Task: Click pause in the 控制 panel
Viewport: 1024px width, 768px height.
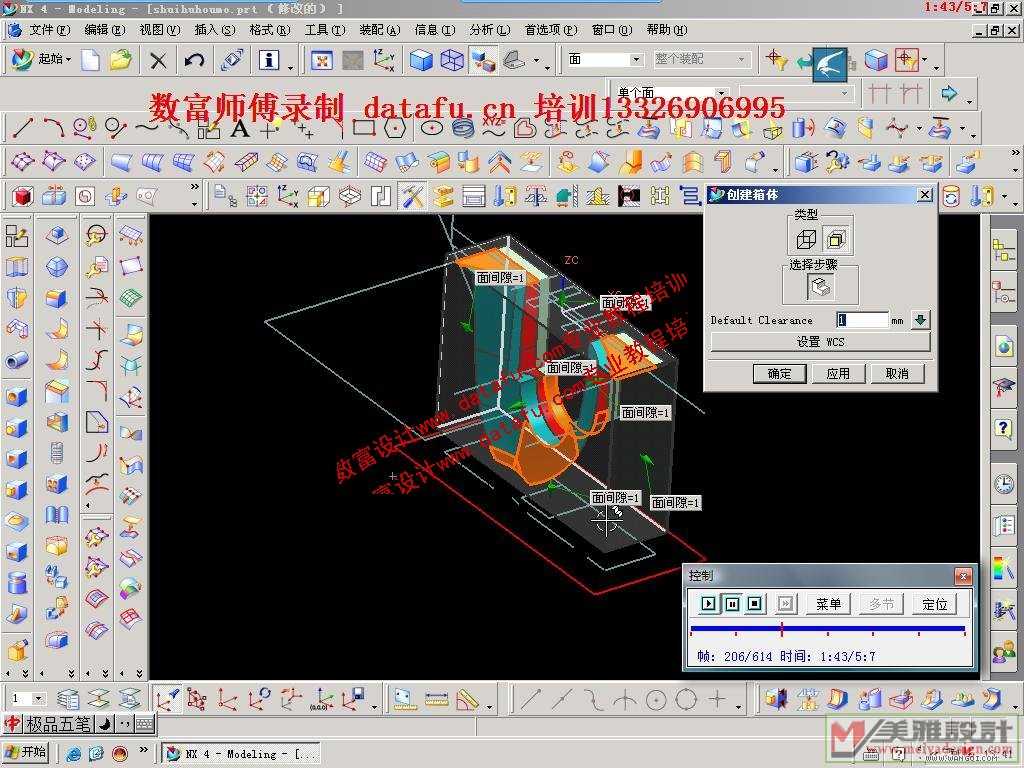Action: pos(732,603)
